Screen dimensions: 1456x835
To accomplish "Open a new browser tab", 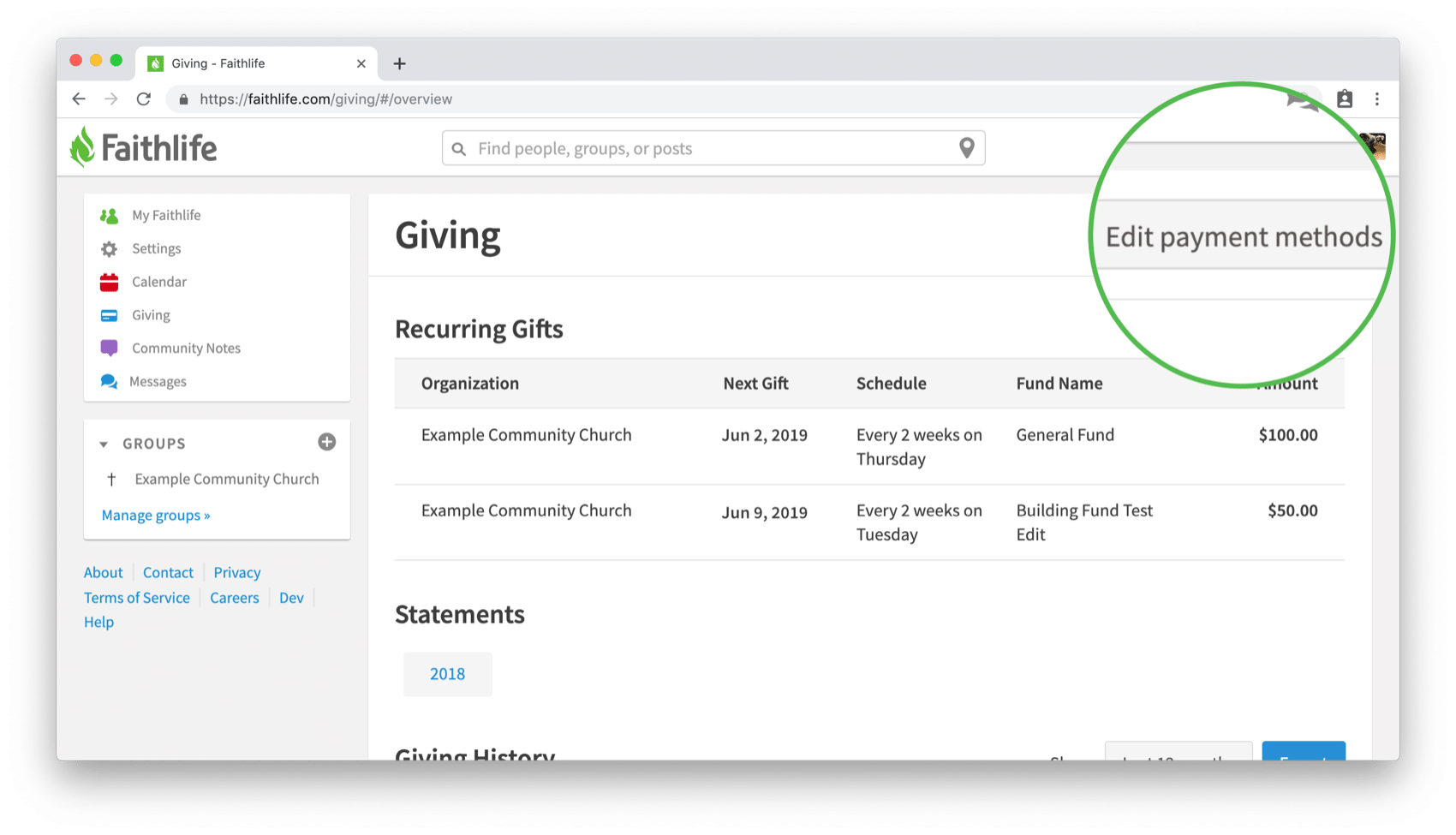I will click(399, 63).
